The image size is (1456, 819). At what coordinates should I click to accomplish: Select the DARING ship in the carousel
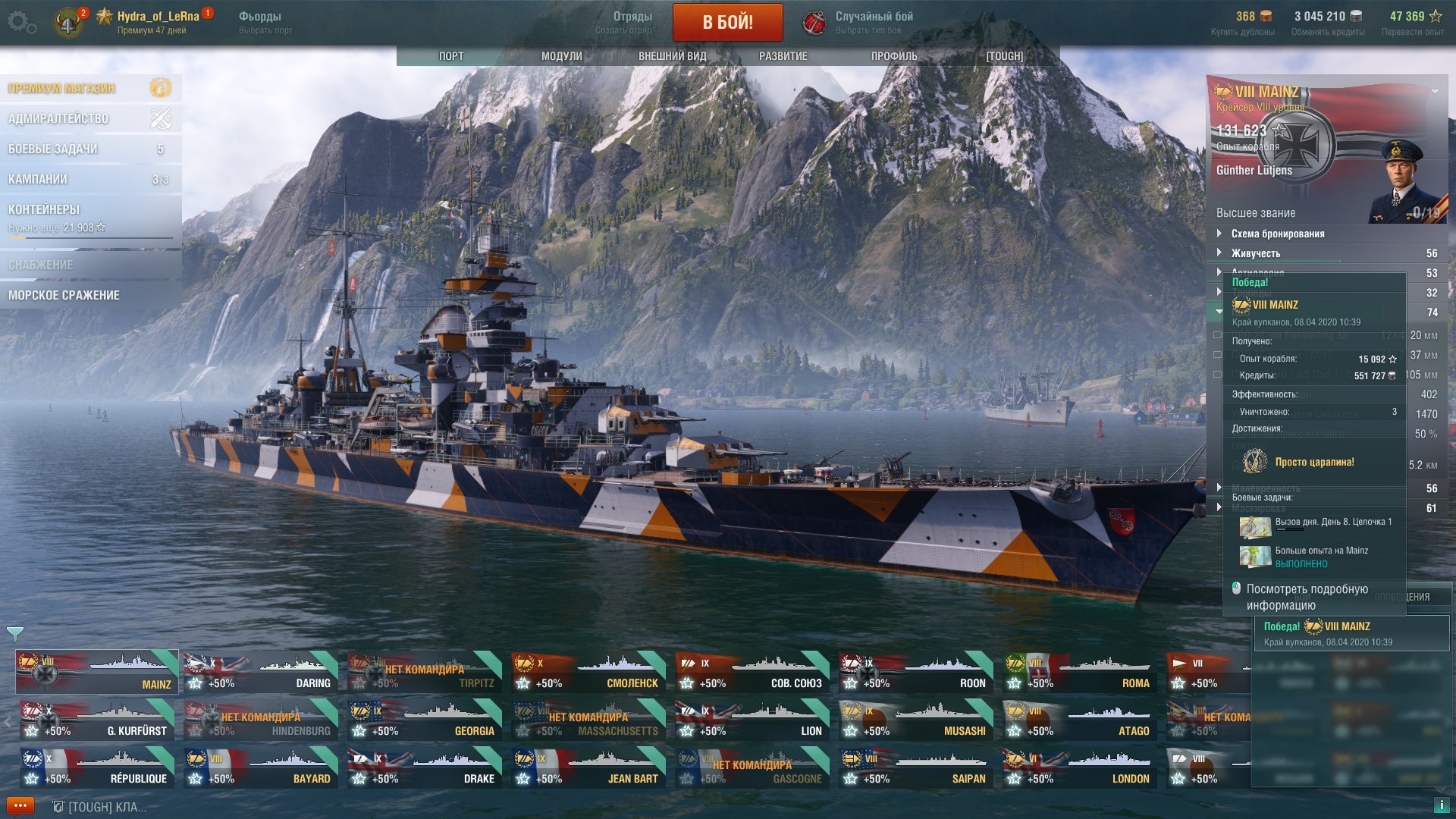point(260,672)
